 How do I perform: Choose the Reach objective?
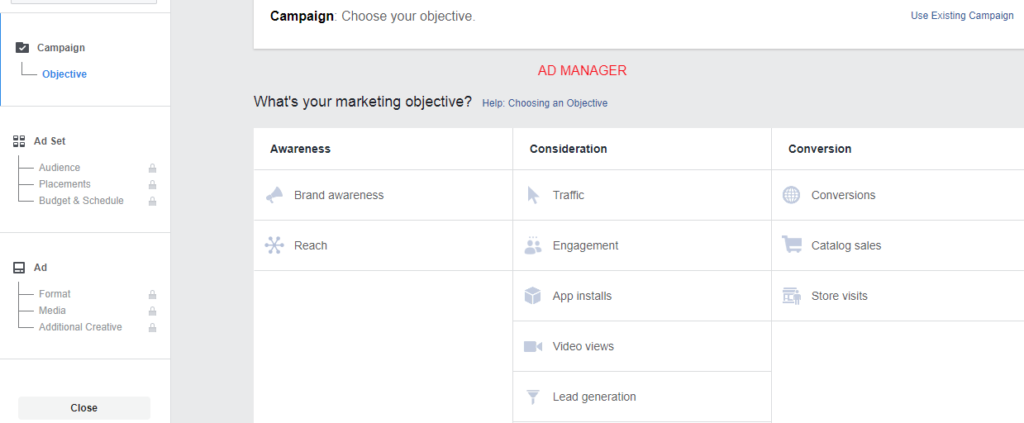point(383,245)
